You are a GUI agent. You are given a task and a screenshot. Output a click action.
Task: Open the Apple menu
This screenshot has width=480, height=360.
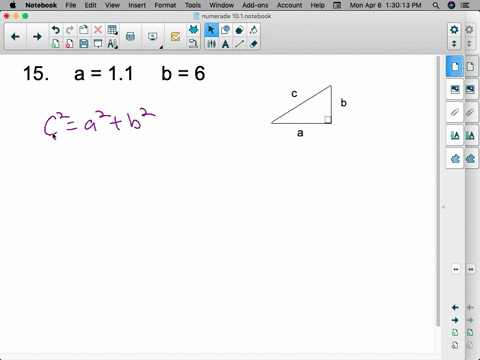[x=13, y=5]
